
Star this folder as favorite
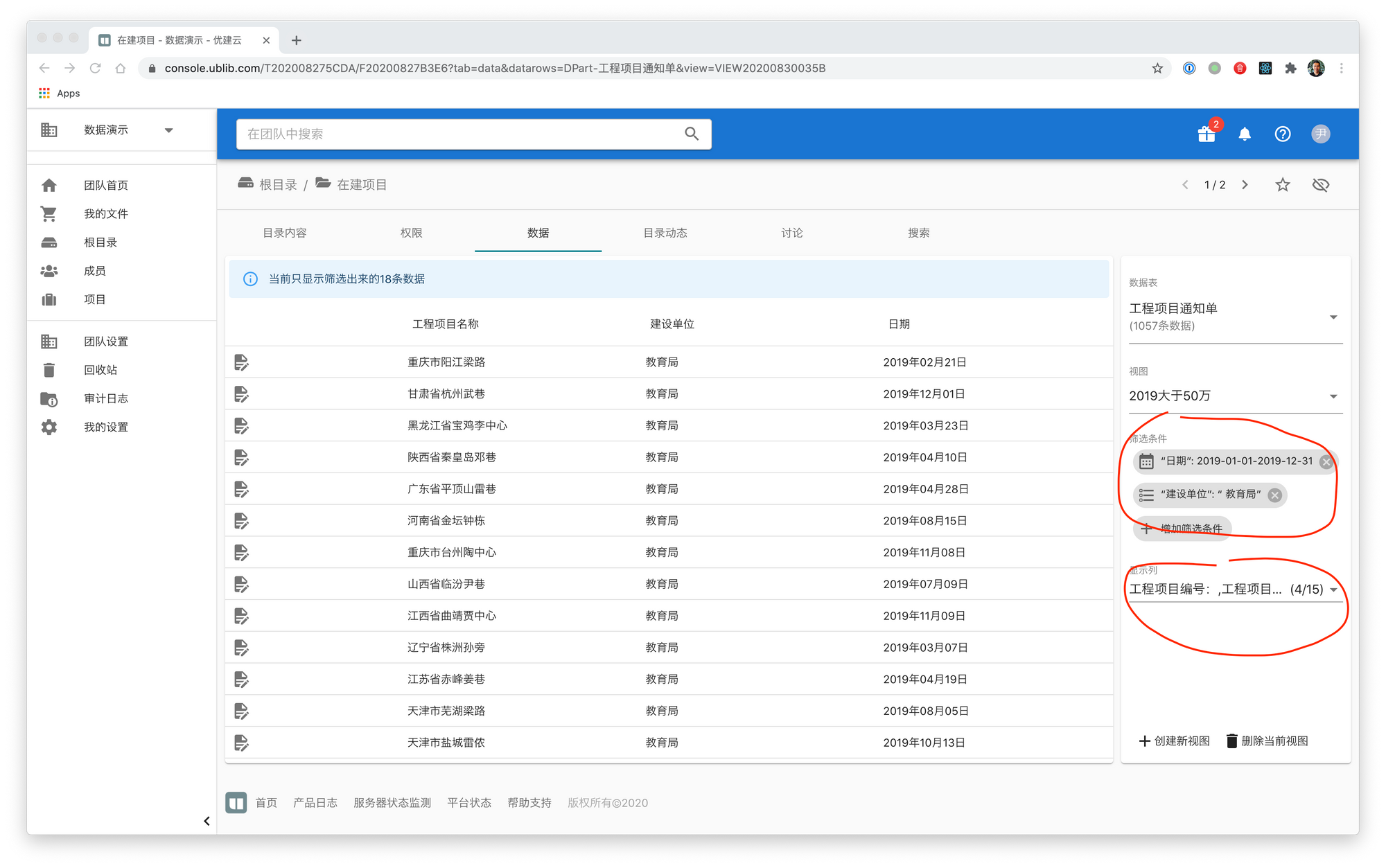point(1283,185)
